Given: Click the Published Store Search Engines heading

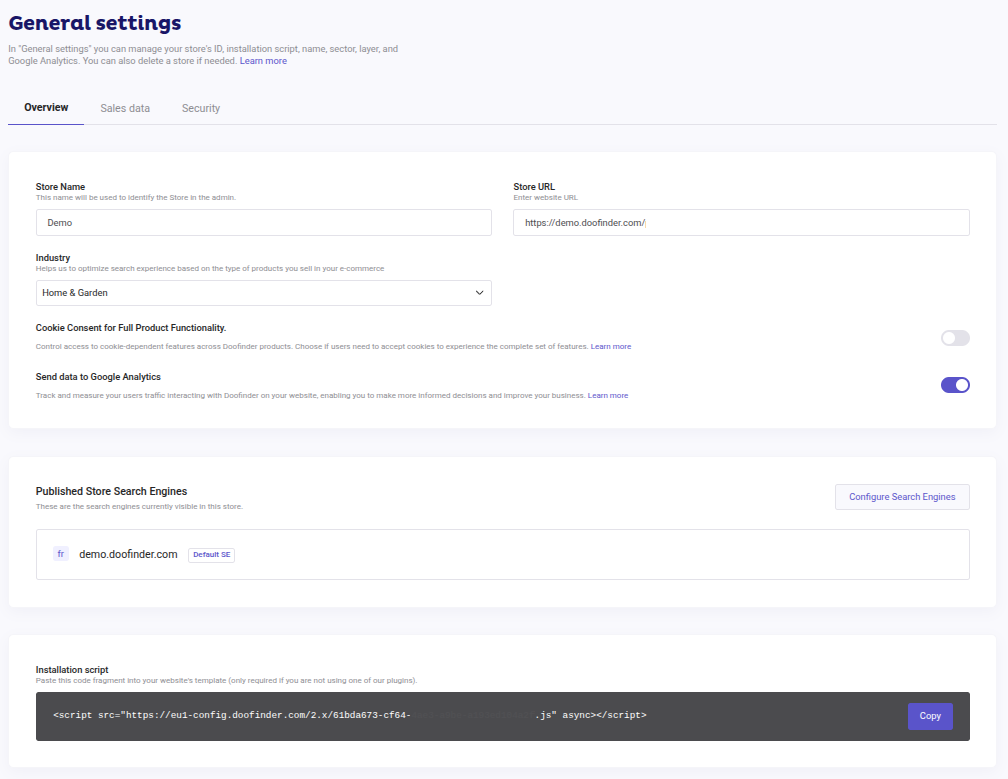Looking at the screenshot, I should [x=111, y=491].
